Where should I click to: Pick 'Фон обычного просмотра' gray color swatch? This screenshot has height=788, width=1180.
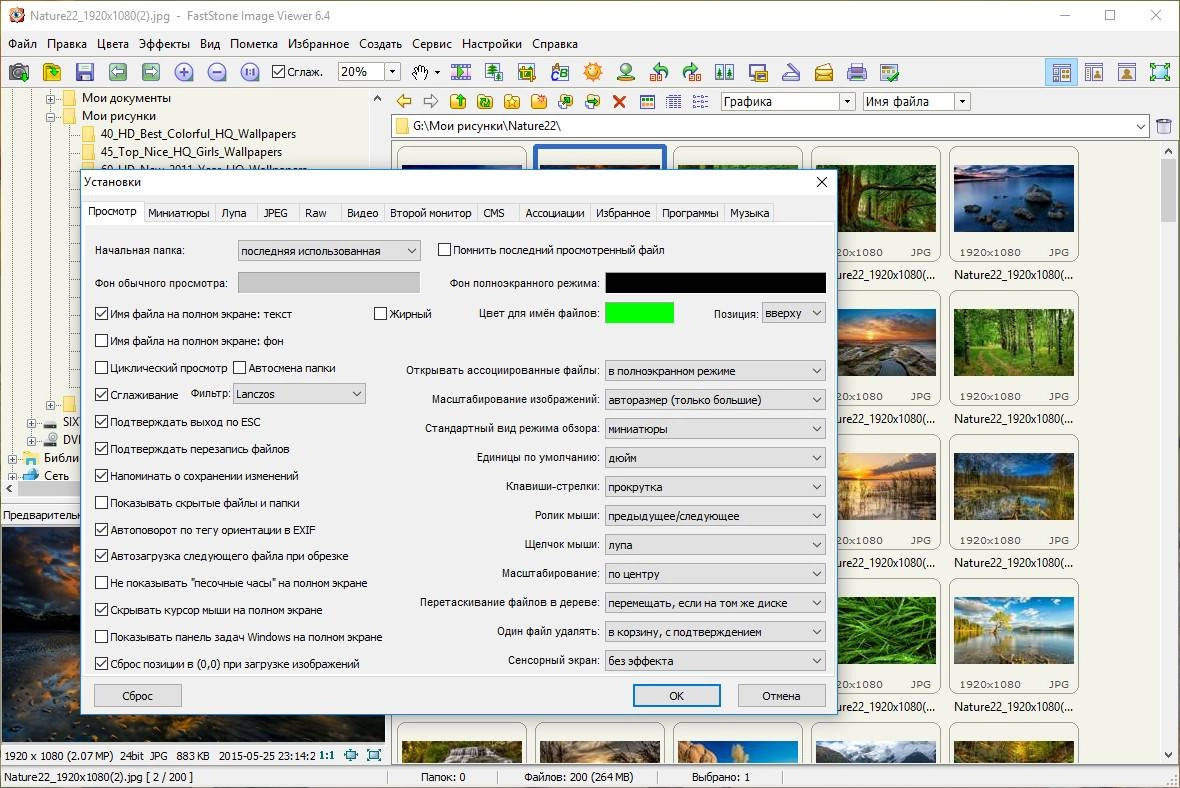[329, 283]
